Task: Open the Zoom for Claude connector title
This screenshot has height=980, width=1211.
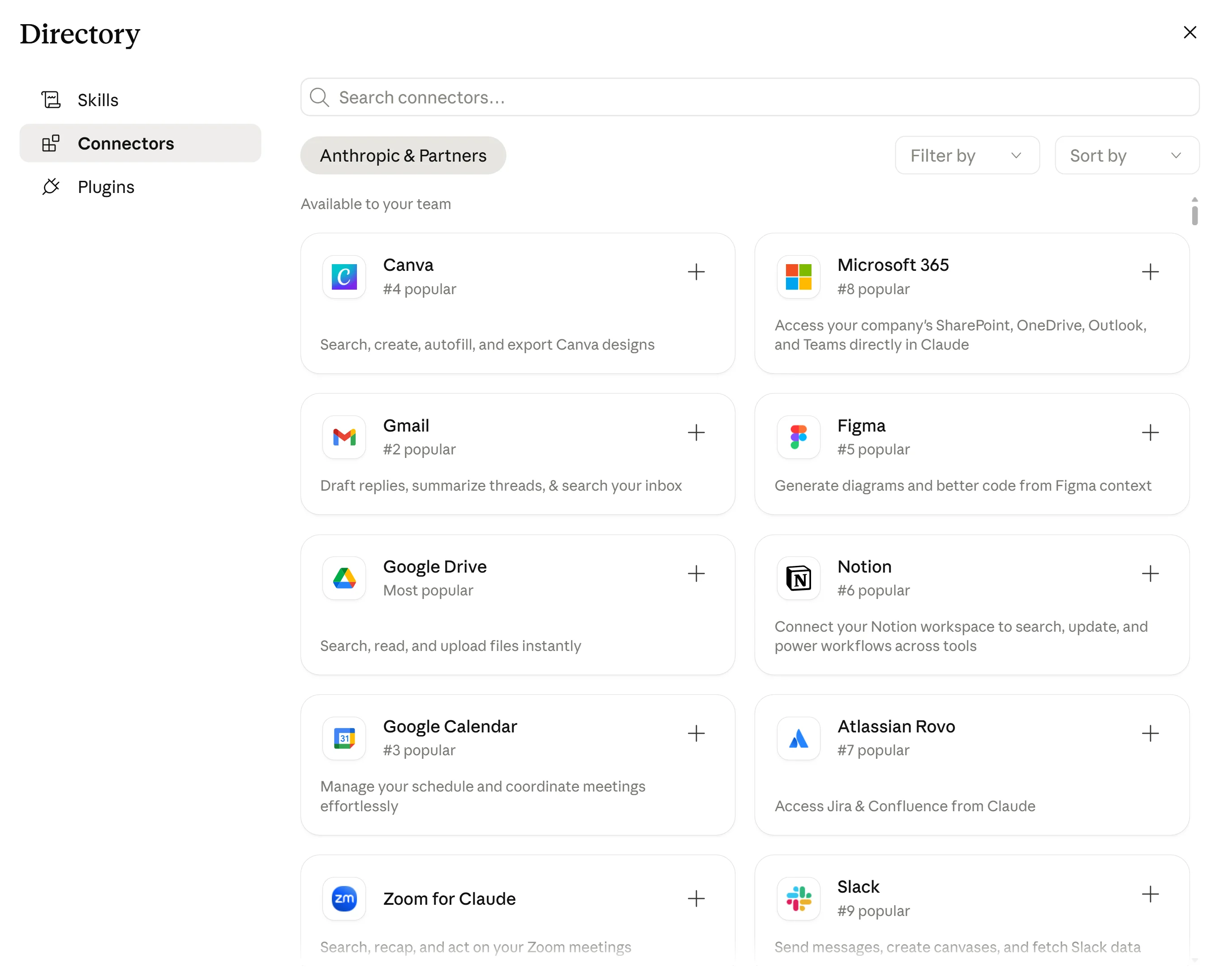Action: 449,899
